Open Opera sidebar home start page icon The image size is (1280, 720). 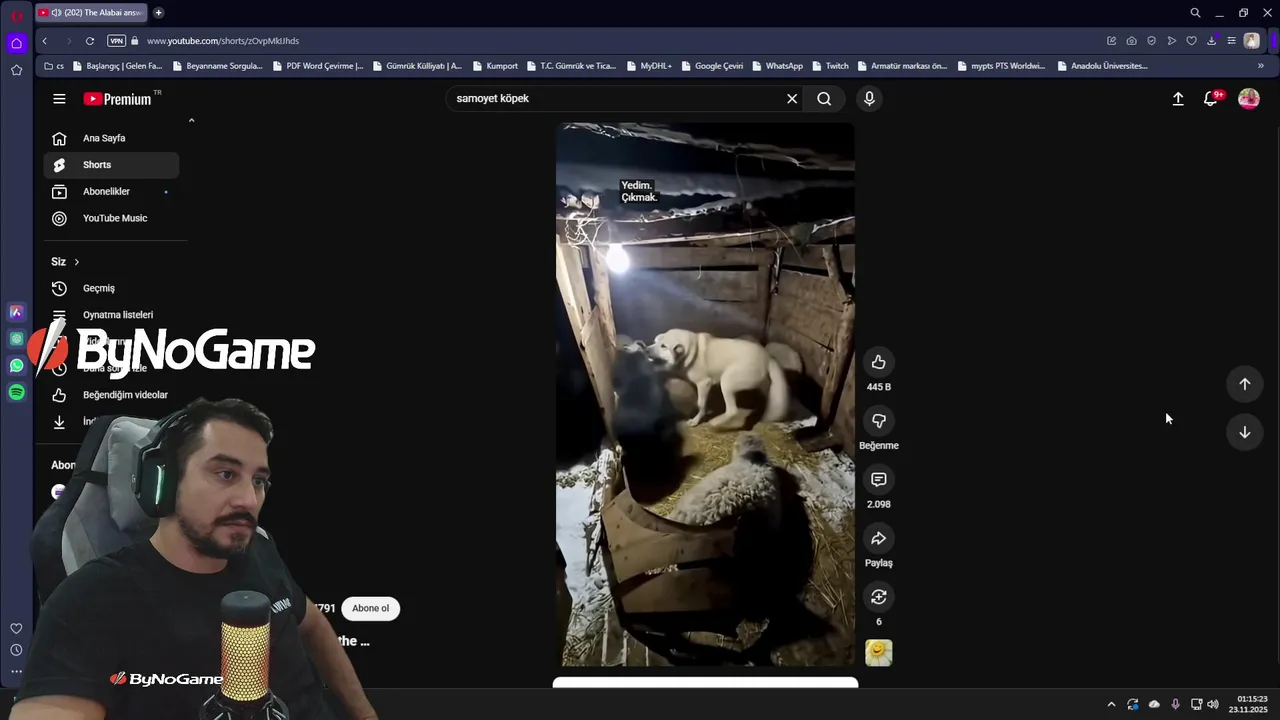coord(16,43)
